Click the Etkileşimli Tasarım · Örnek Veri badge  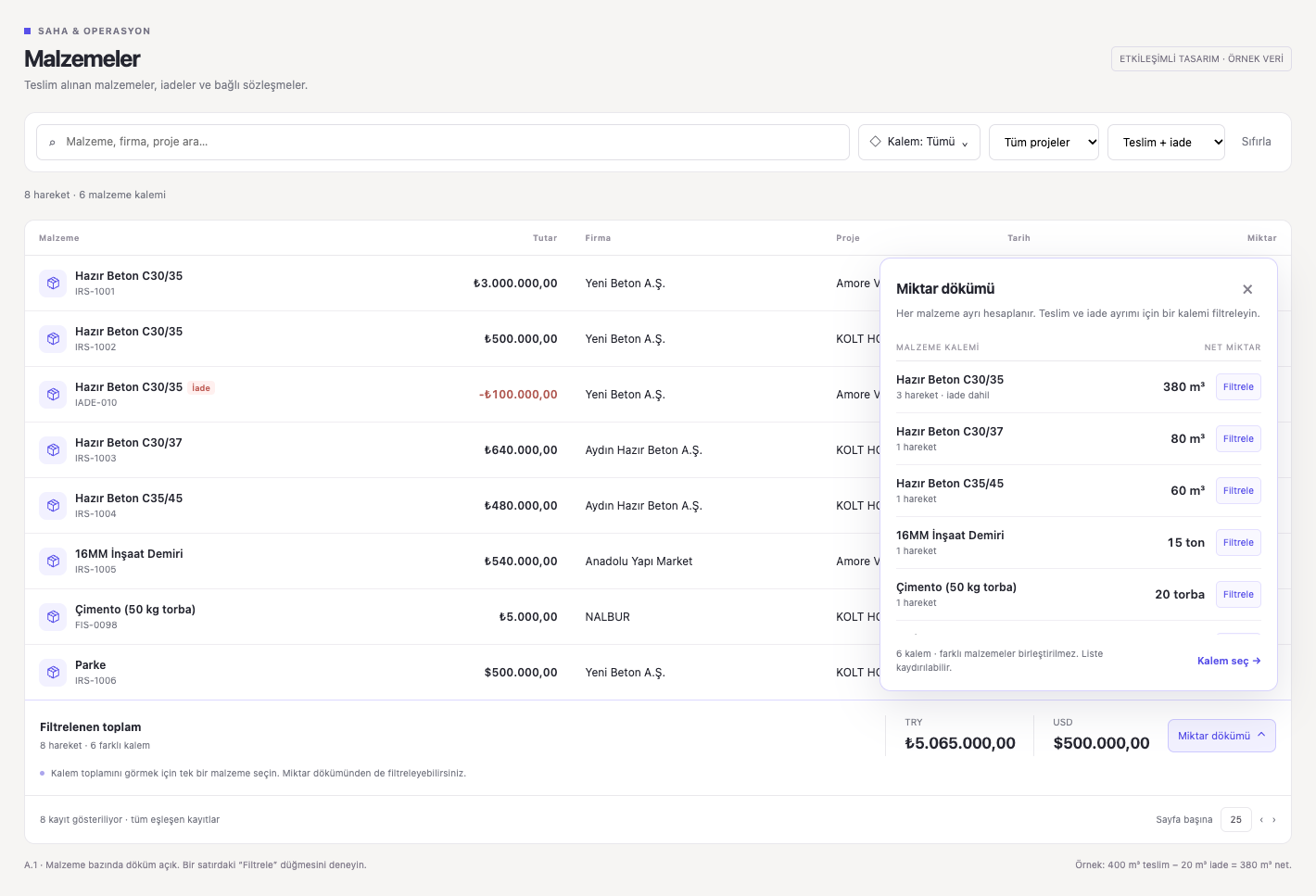click(x=1201, y=59)
